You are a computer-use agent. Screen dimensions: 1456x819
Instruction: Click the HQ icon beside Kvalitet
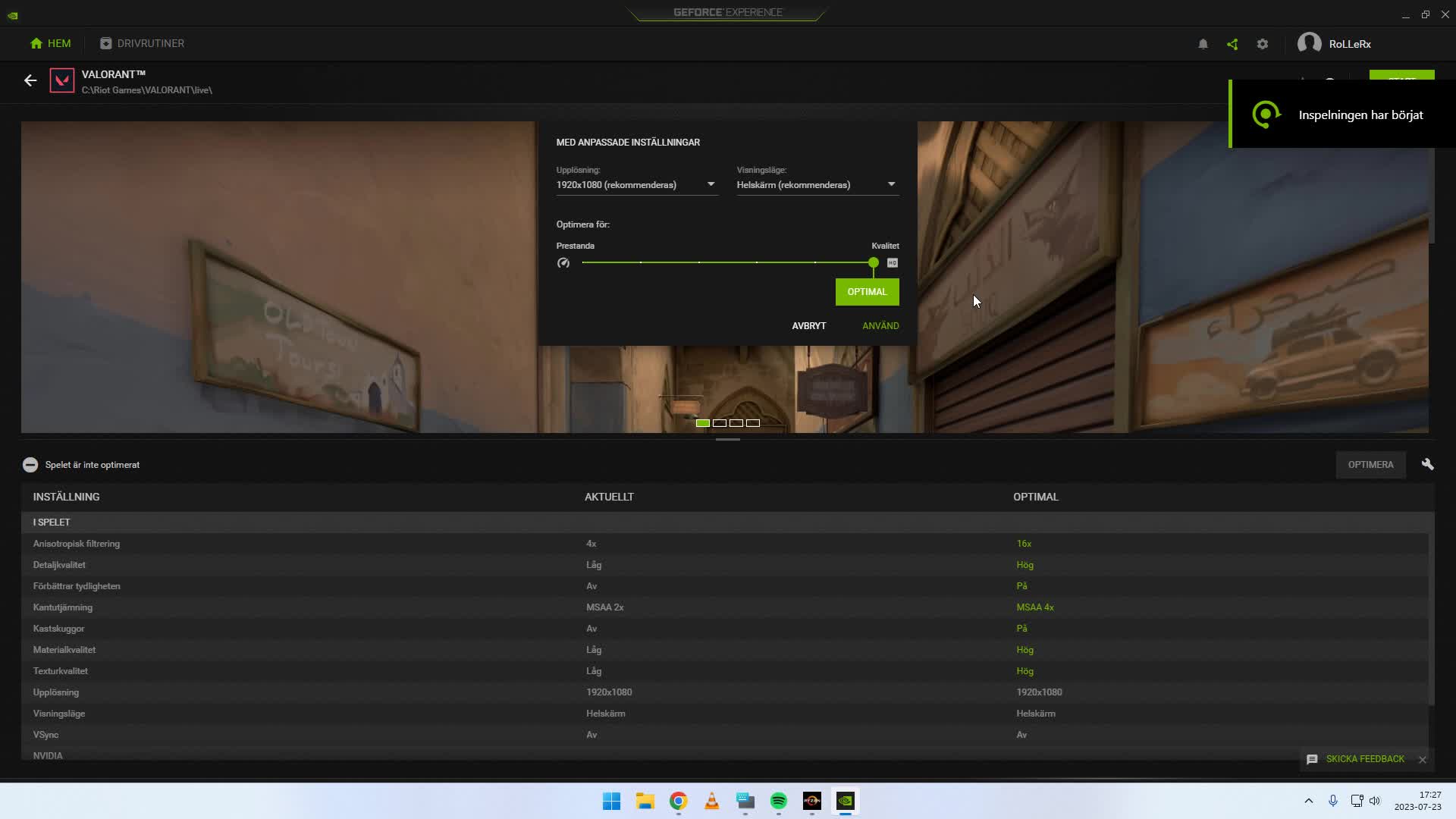pyautogui.click(x=893, y=262)
